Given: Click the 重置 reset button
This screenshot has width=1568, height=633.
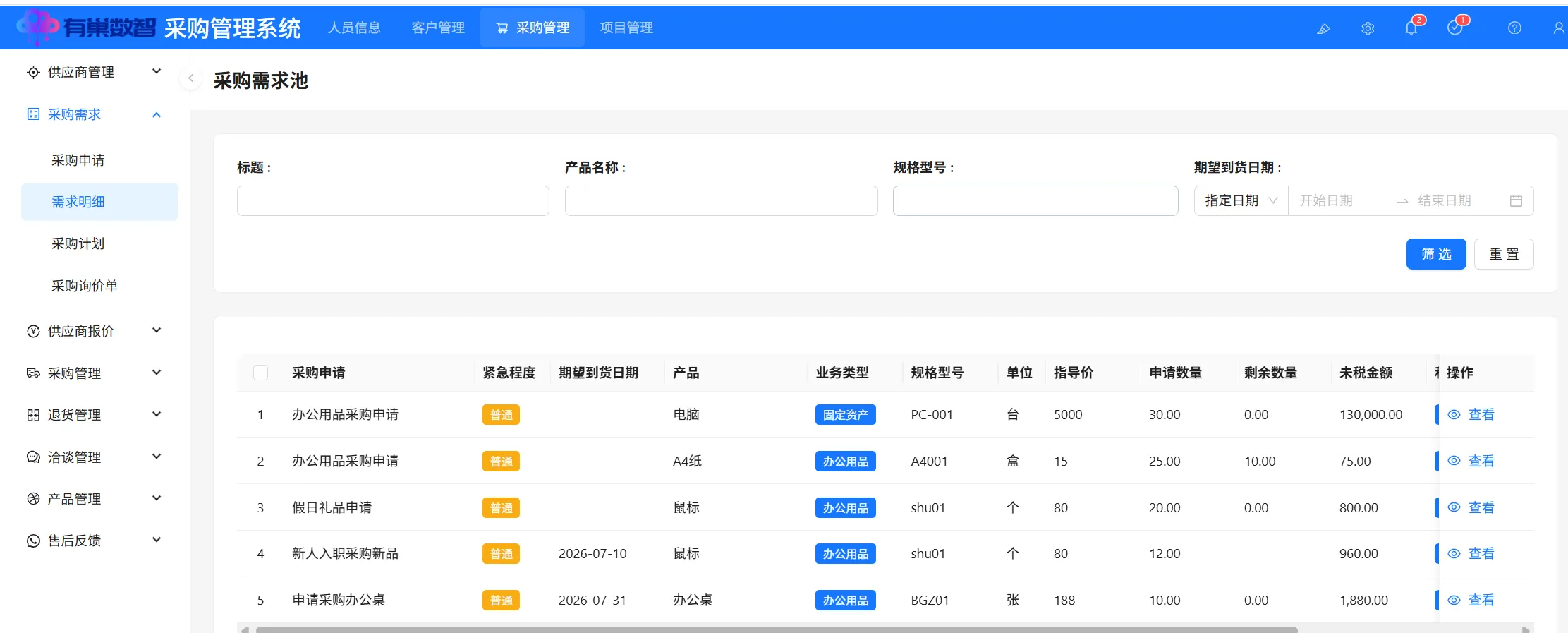Looking at the screenshot, I should tap(1504, 254).
